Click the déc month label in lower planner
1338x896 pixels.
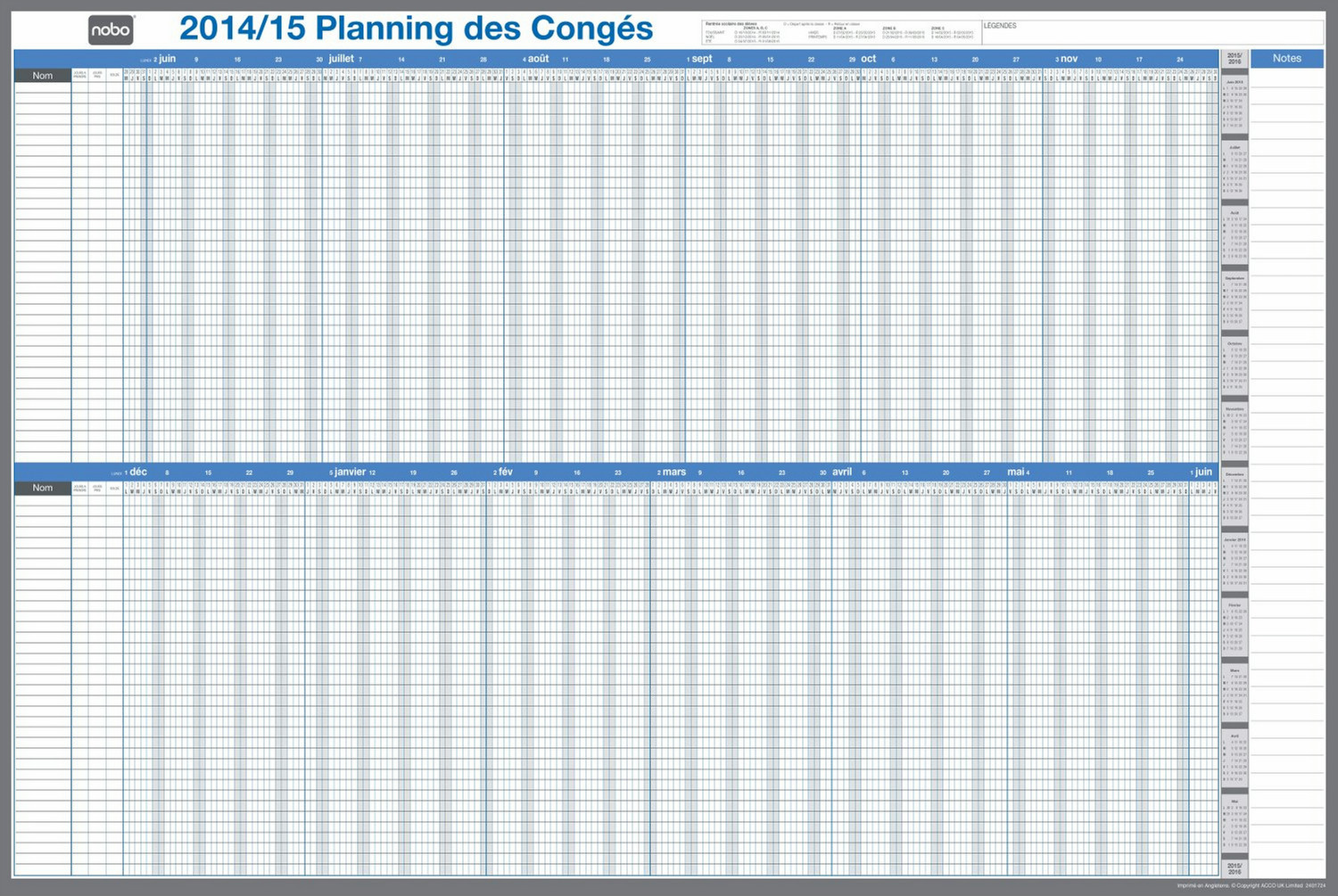coord(138,473)
